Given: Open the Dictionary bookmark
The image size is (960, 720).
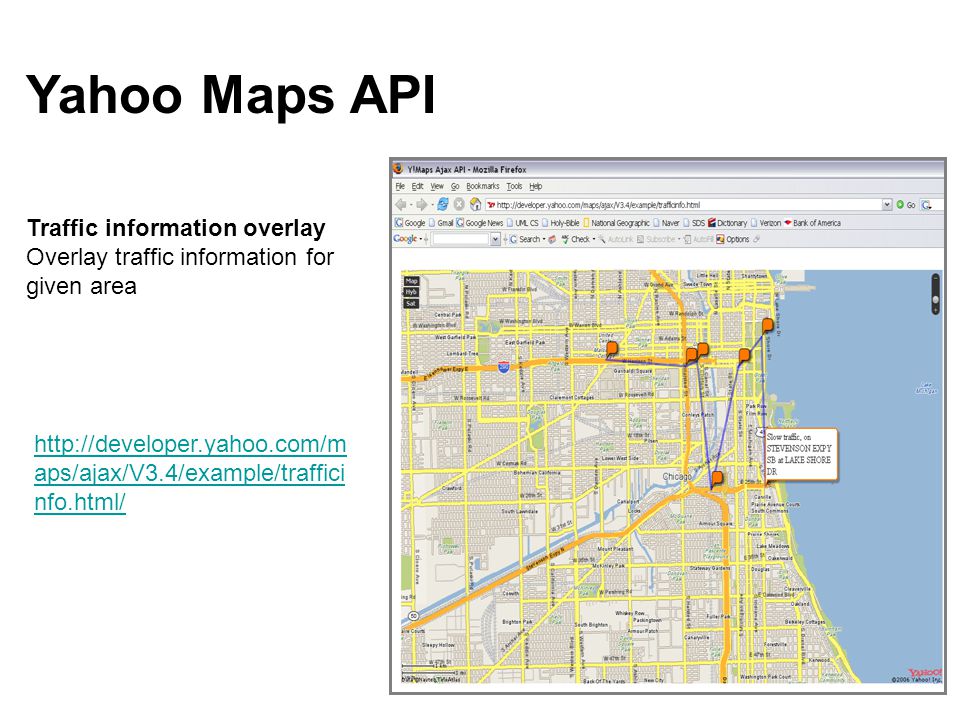Looking at the screenshot, I should tap(727, 223).
